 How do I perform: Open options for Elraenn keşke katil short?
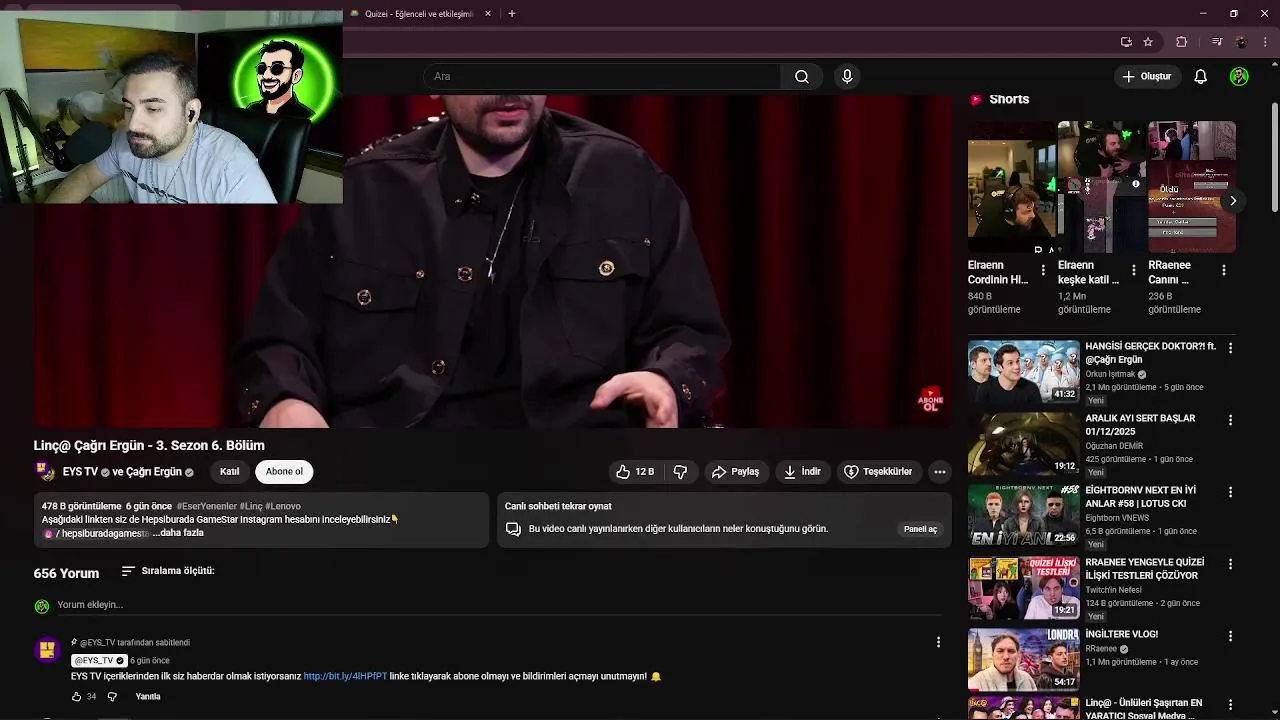(x=1133, y=270)
